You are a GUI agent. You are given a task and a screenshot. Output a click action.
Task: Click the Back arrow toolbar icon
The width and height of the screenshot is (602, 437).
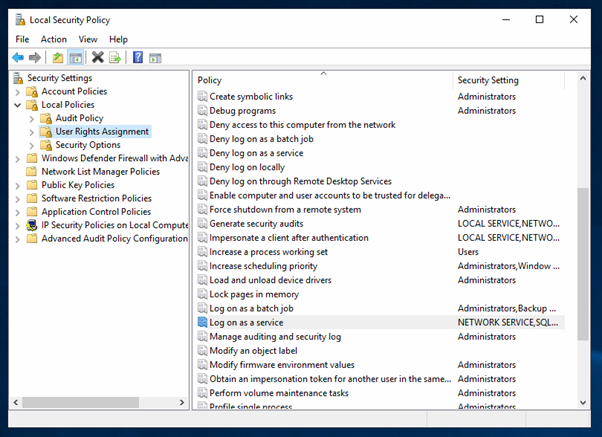pyautogui.click(x=18, y=58)
